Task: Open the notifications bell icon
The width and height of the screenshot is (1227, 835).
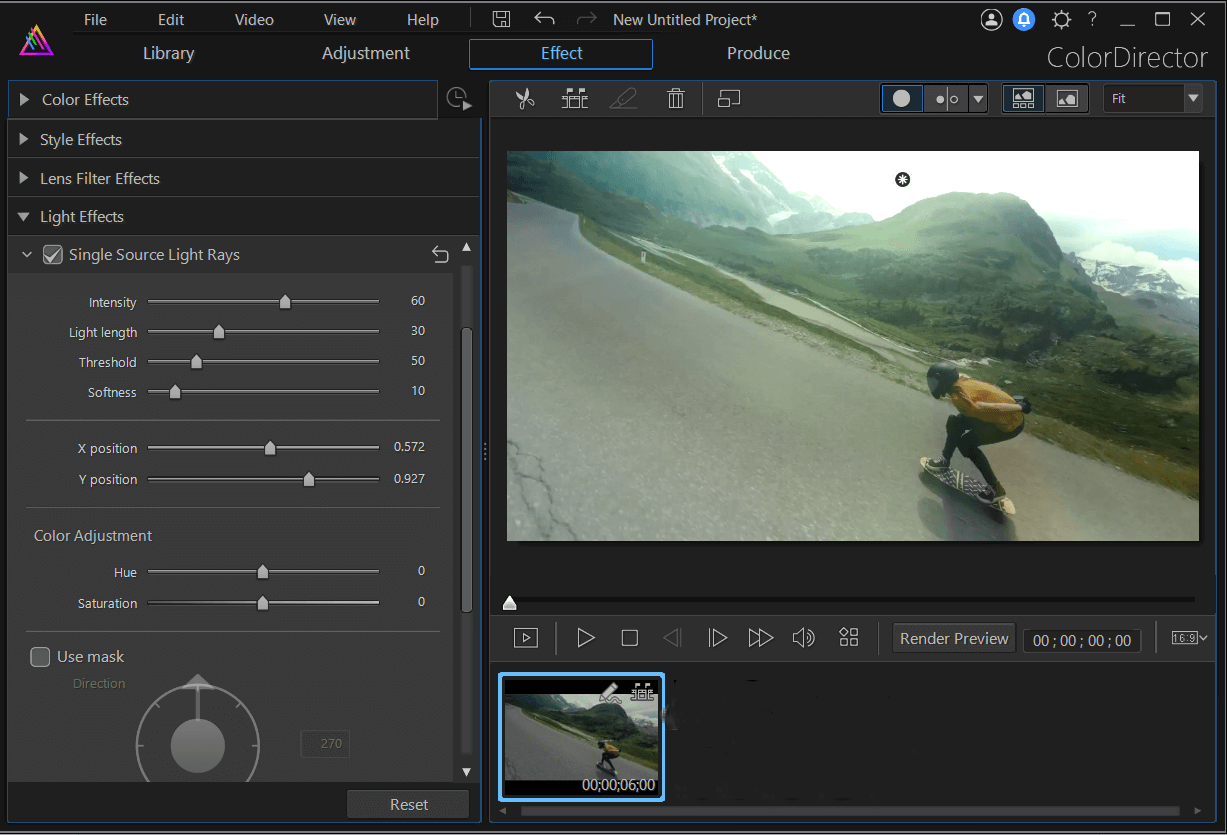Action: click(1024, 19)
